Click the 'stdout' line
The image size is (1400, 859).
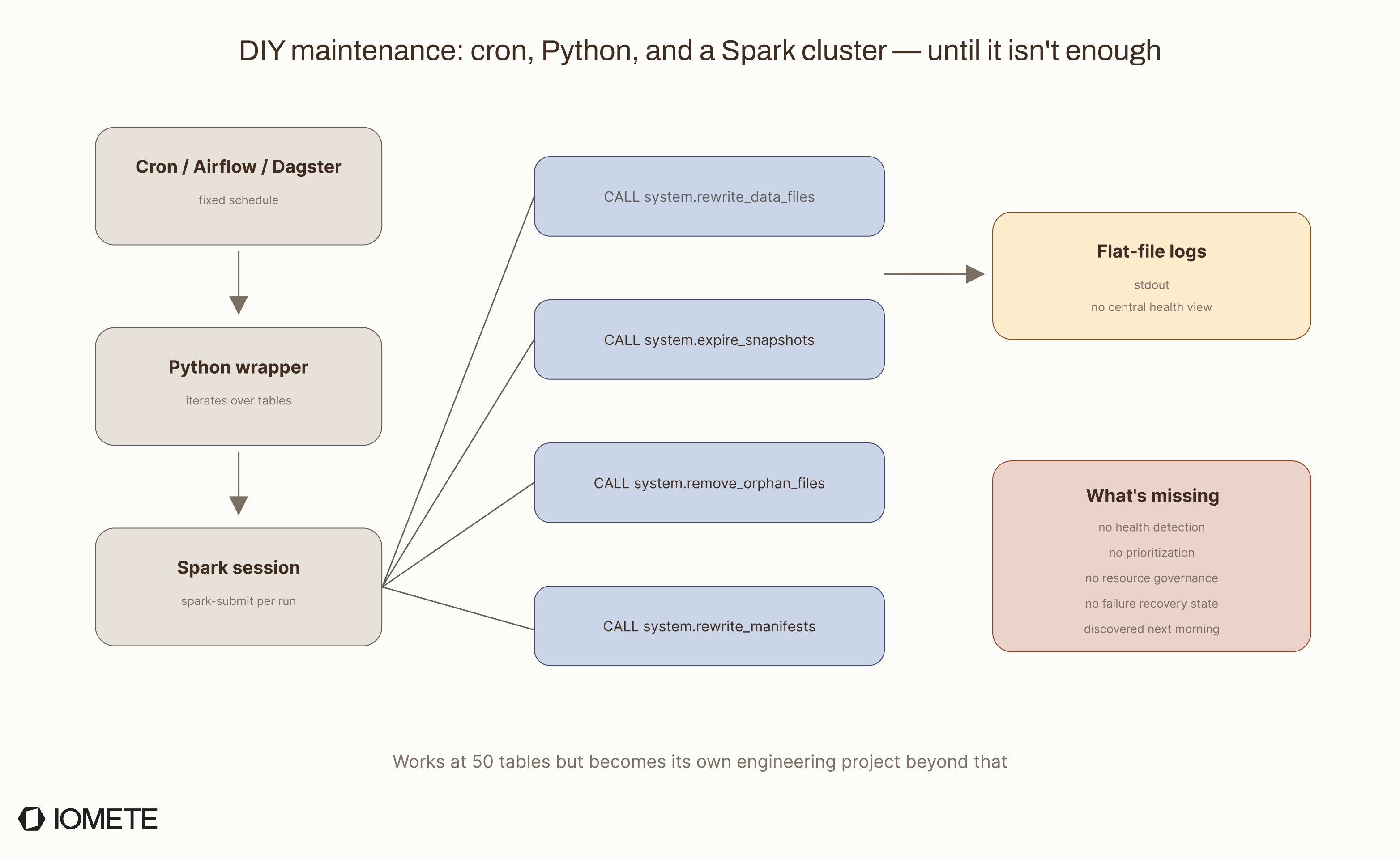pyautogui.click(x=1152, y=285)
